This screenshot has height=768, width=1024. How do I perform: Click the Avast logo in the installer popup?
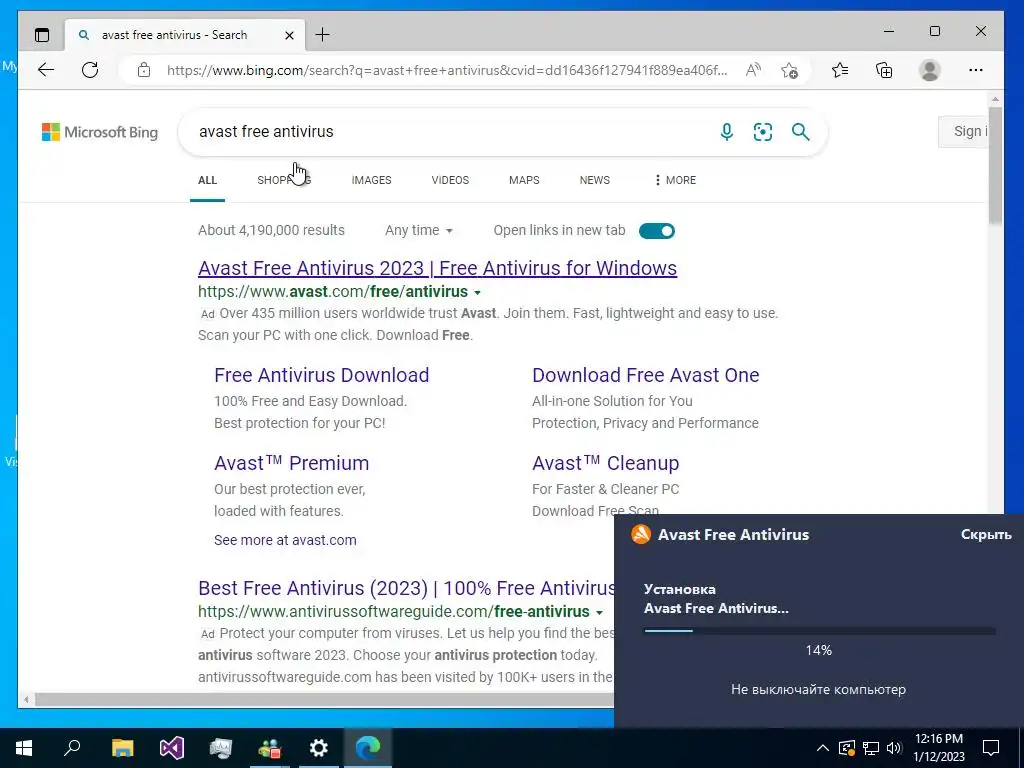tap(641, 534)
